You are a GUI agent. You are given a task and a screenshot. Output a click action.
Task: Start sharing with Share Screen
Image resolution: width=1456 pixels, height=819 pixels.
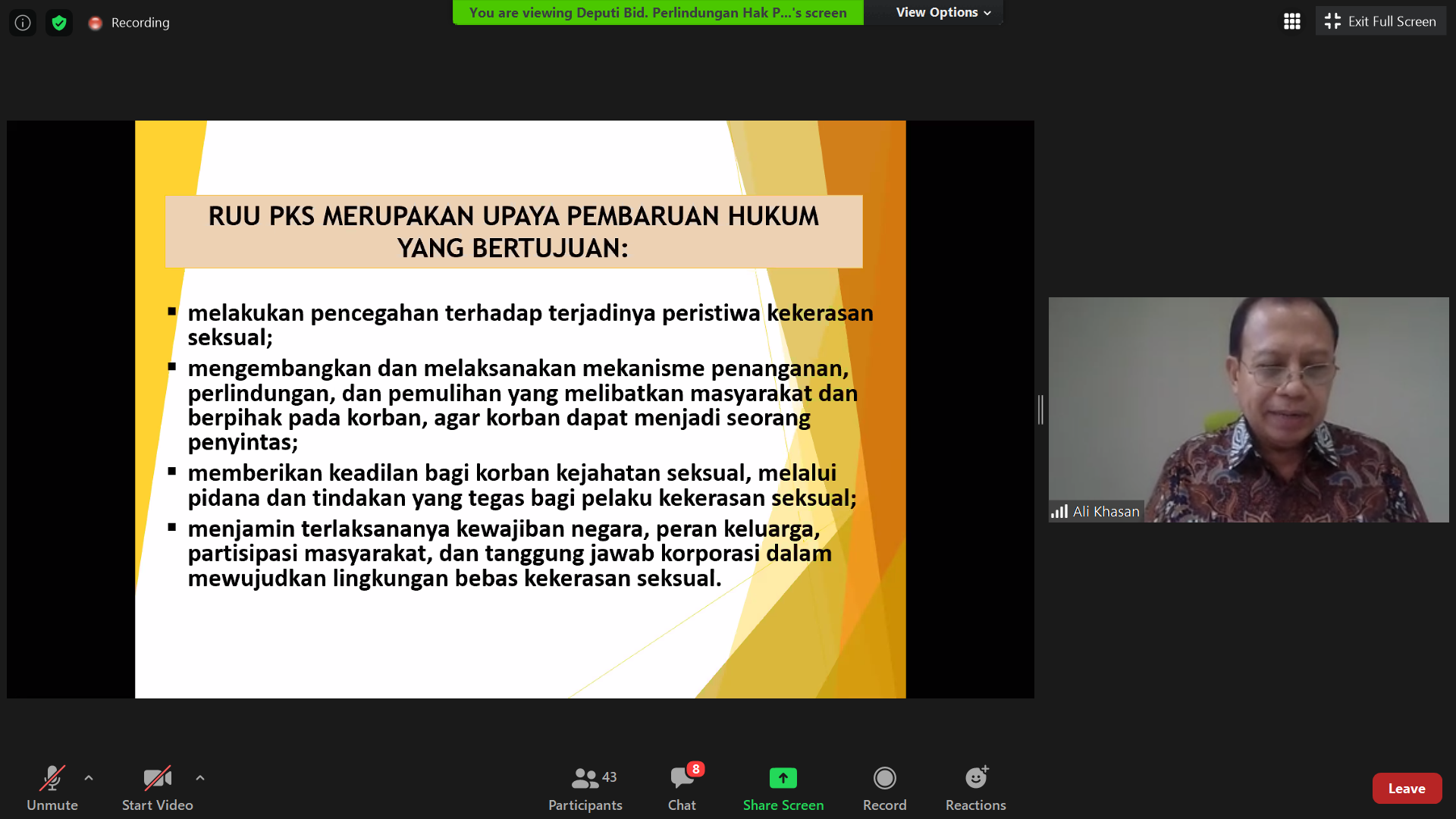783,789
